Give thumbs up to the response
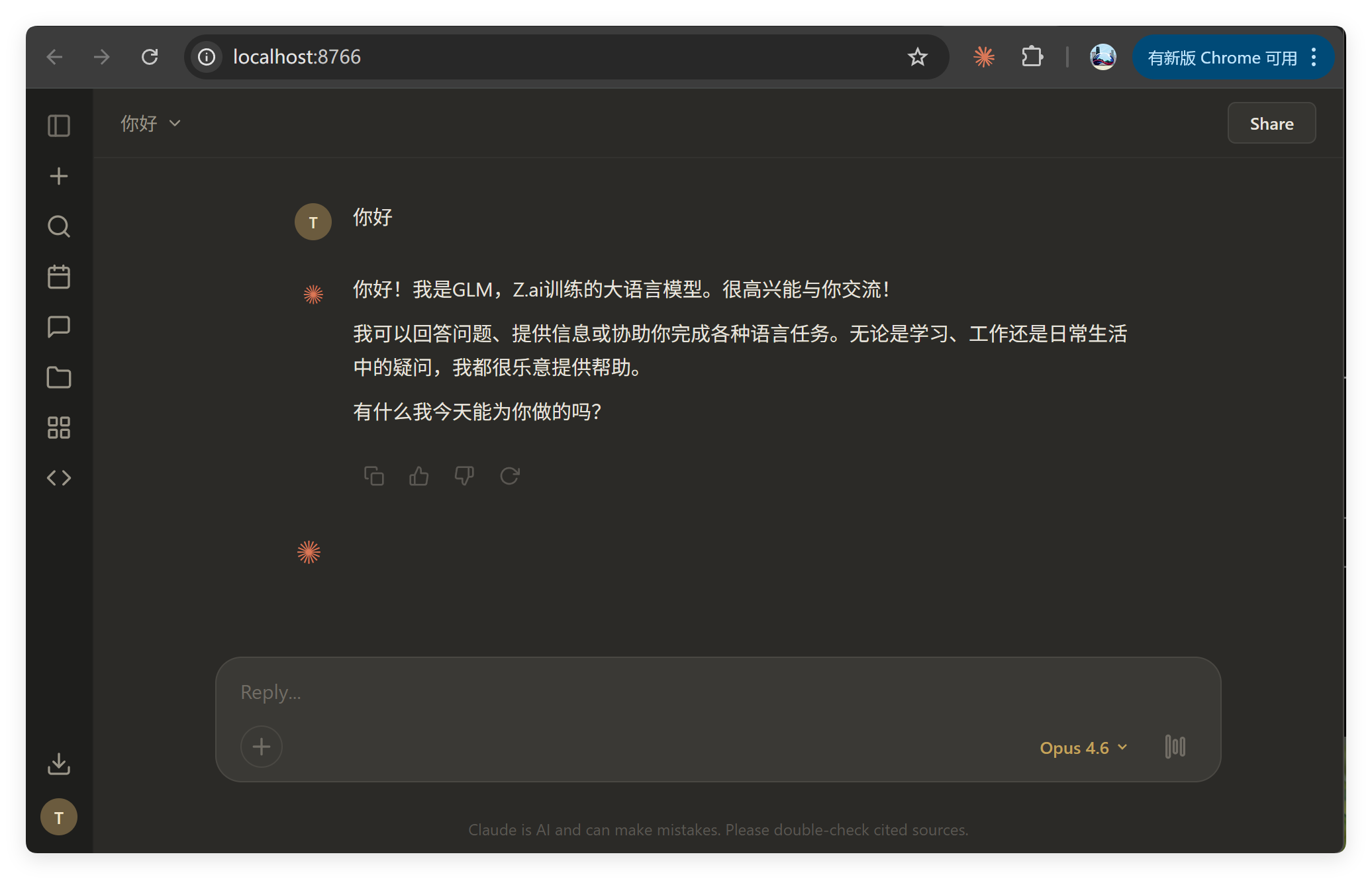Image resolution: width=1372 pixels, height=879 pixels. (x=419, y=476)
